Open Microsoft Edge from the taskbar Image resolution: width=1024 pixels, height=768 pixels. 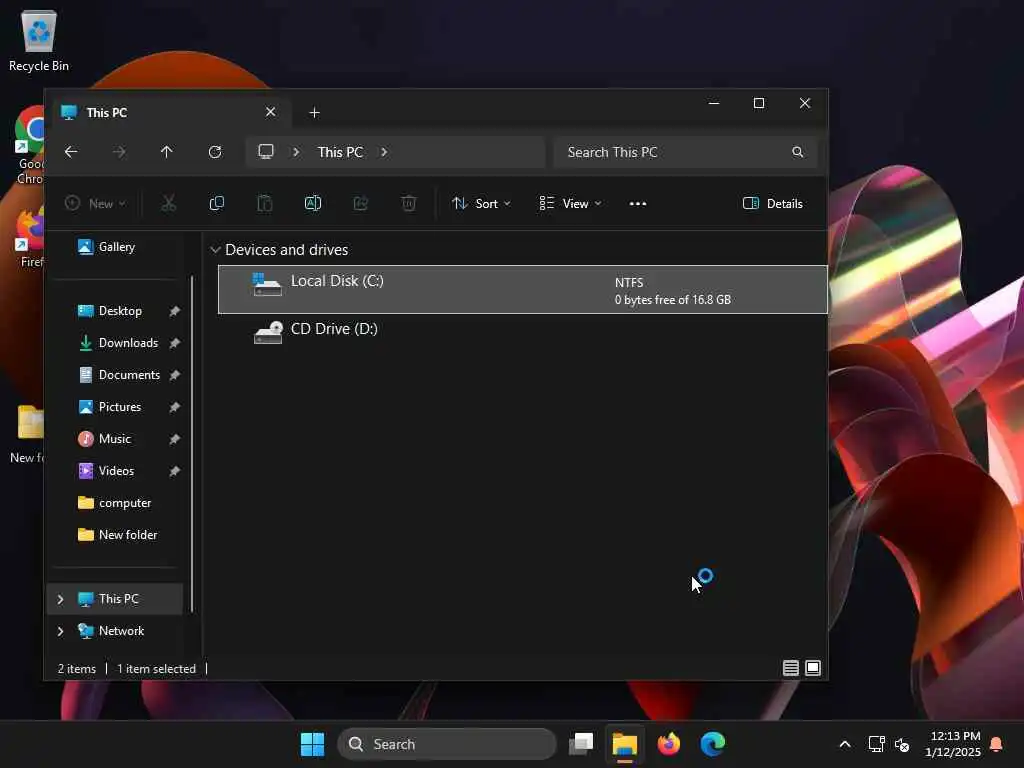click(712, 744)
